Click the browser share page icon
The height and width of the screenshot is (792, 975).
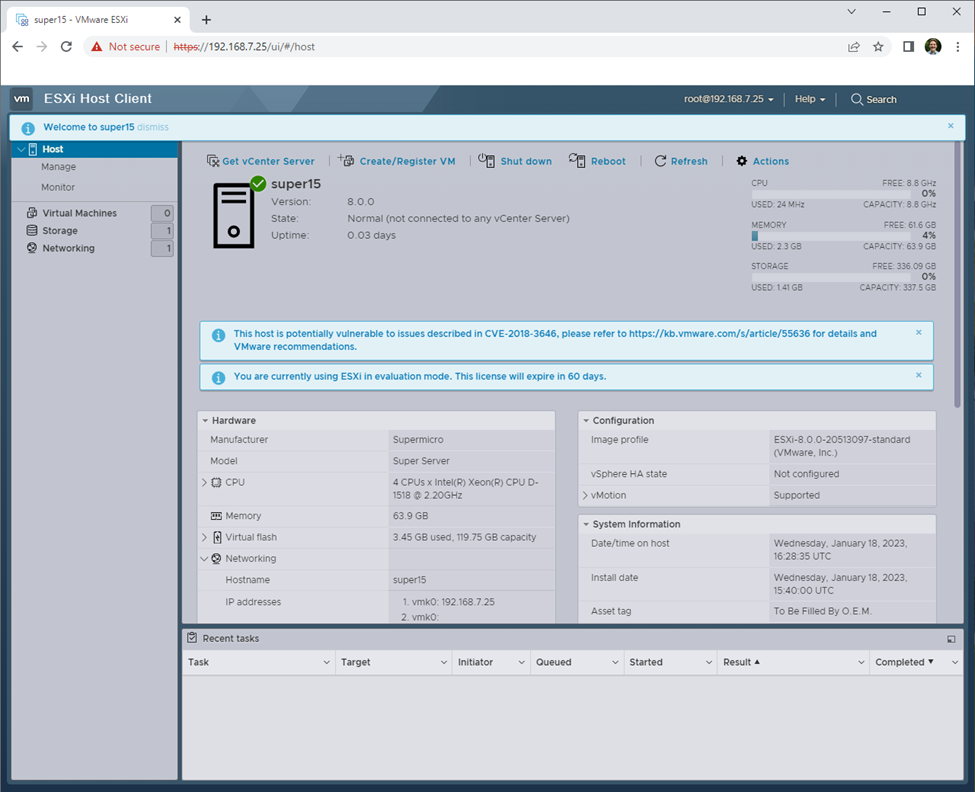854,47
